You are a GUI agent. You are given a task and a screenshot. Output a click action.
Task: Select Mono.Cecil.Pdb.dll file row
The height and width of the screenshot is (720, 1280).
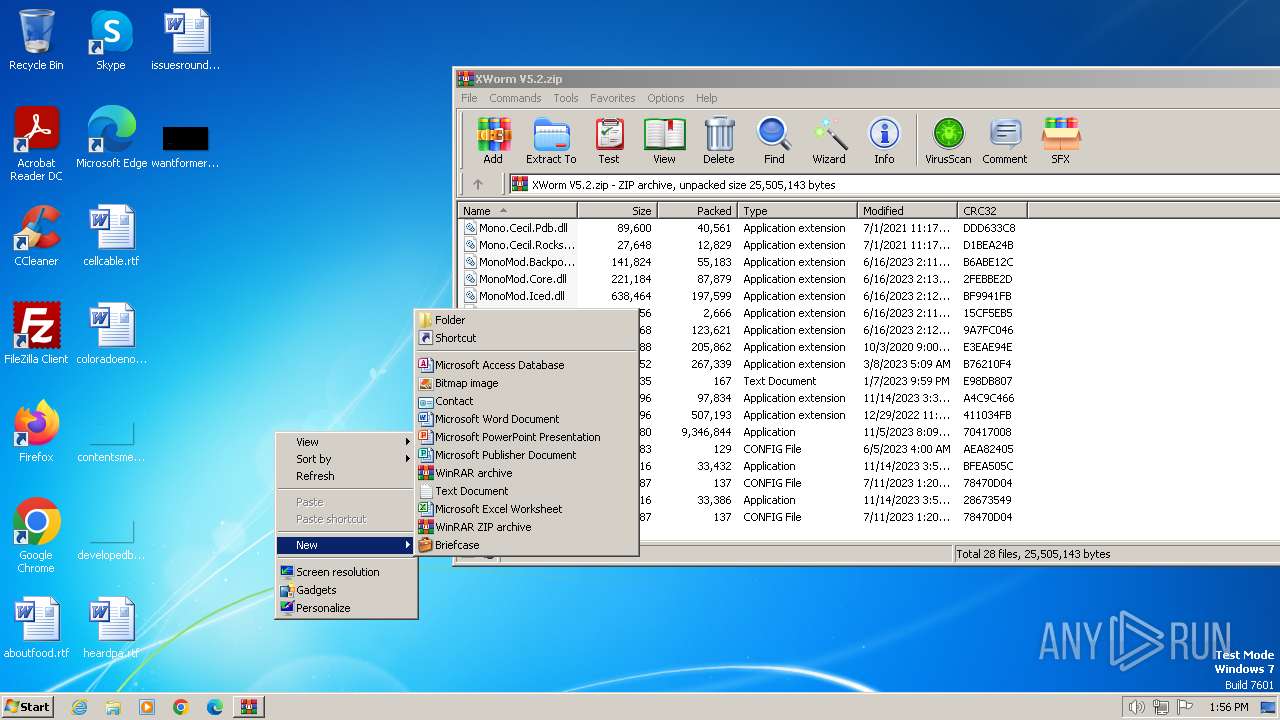742,228
